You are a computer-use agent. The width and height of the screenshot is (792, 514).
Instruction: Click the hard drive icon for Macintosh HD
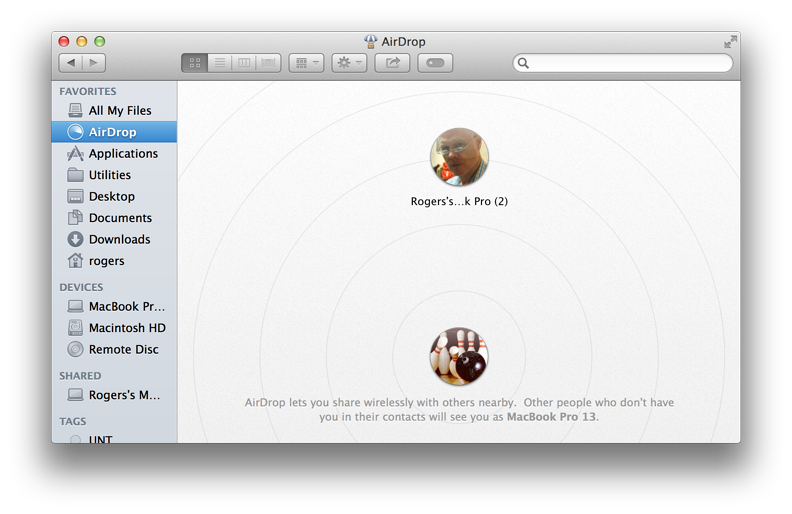(75, 328)
